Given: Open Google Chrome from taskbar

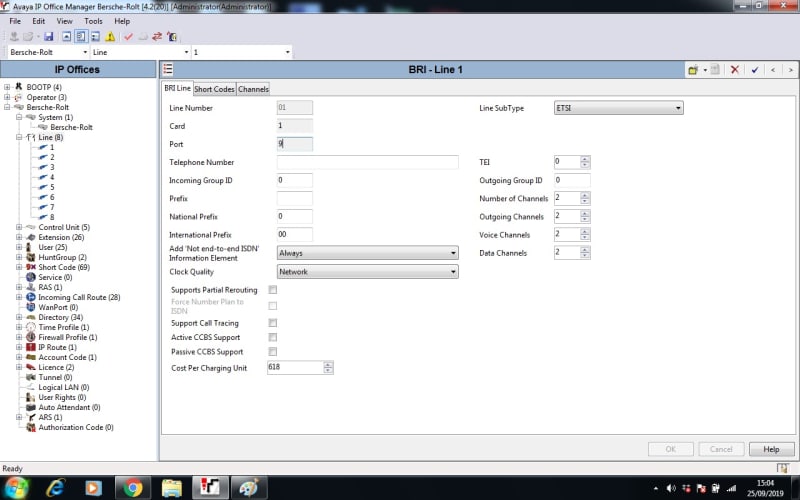Looking at the screenshot, I should 133,488.
